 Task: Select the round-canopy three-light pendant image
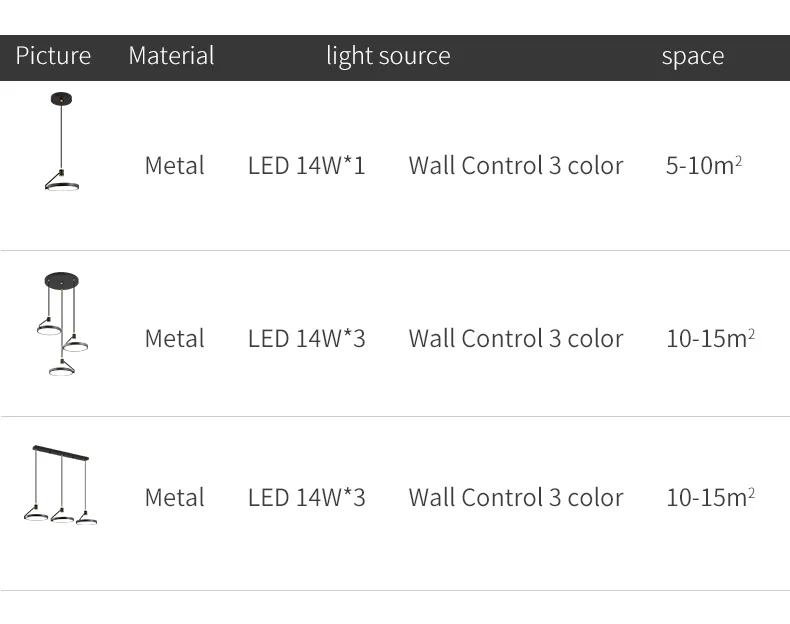point(62,324)
